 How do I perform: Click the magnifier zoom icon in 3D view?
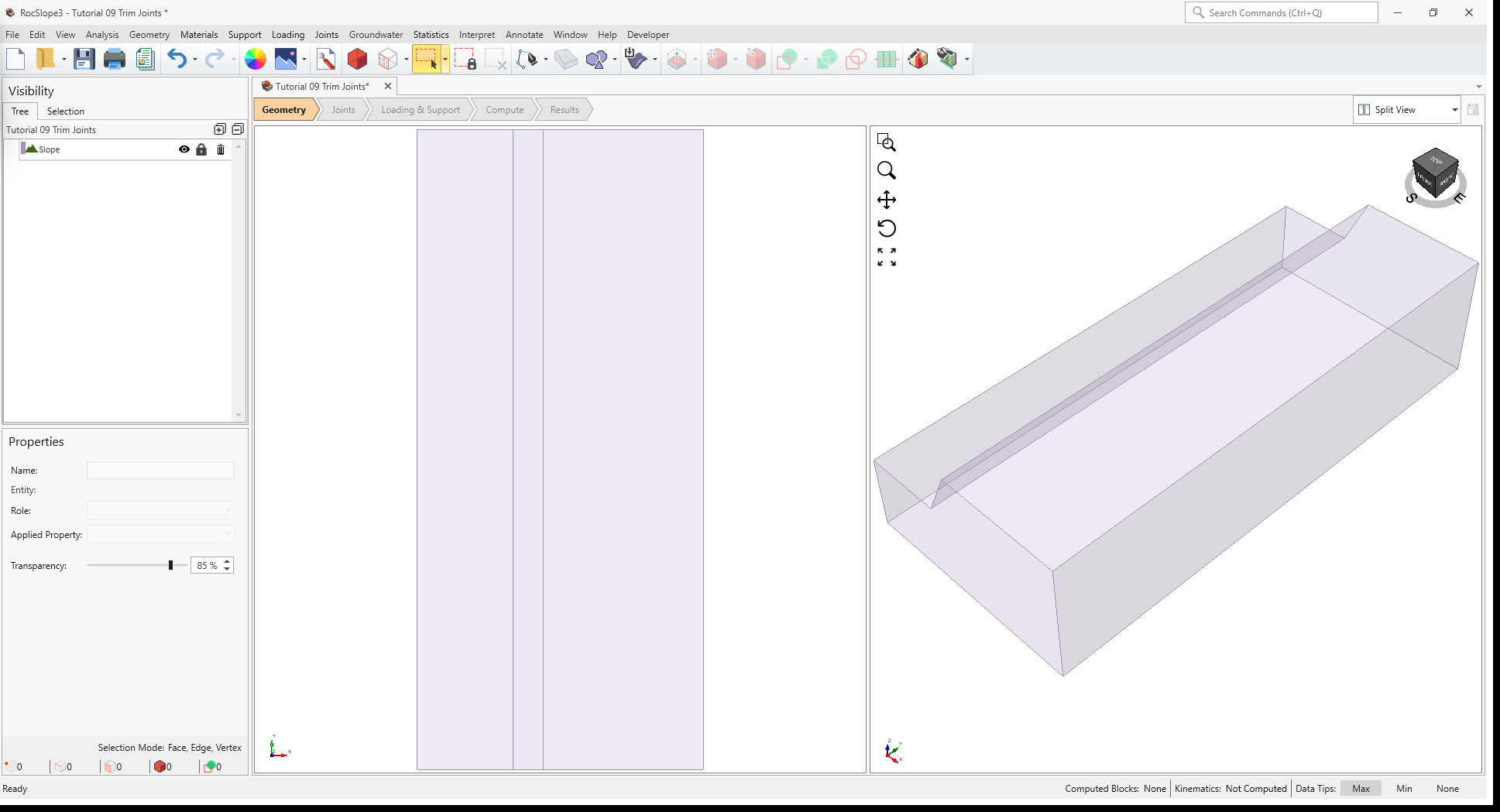coord(887,170)
